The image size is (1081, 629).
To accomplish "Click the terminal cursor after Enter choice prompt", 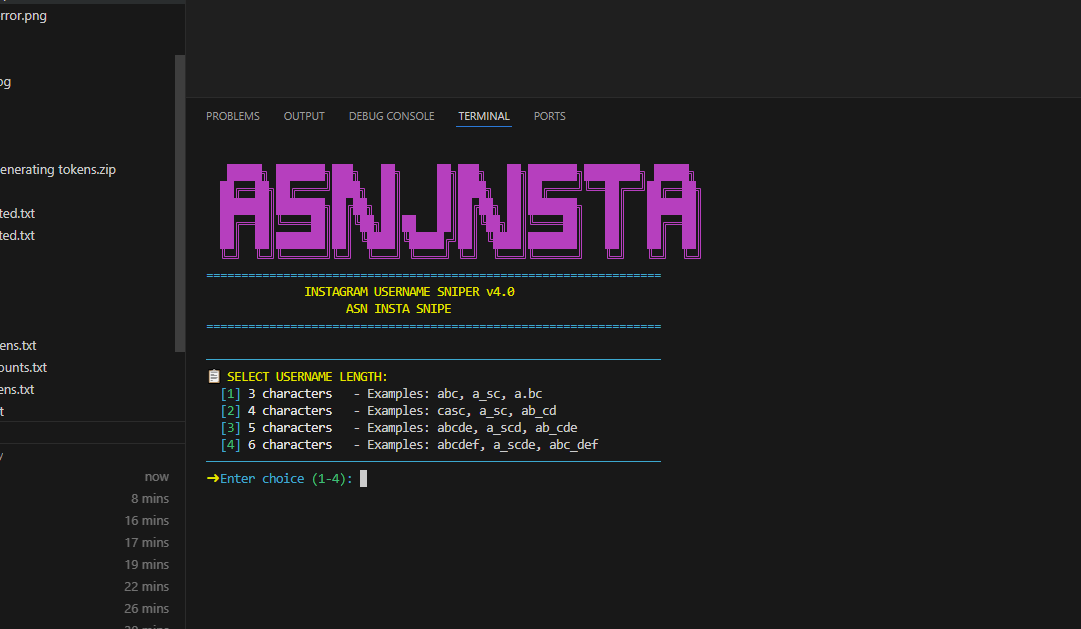I will click(x=363, y=479).
